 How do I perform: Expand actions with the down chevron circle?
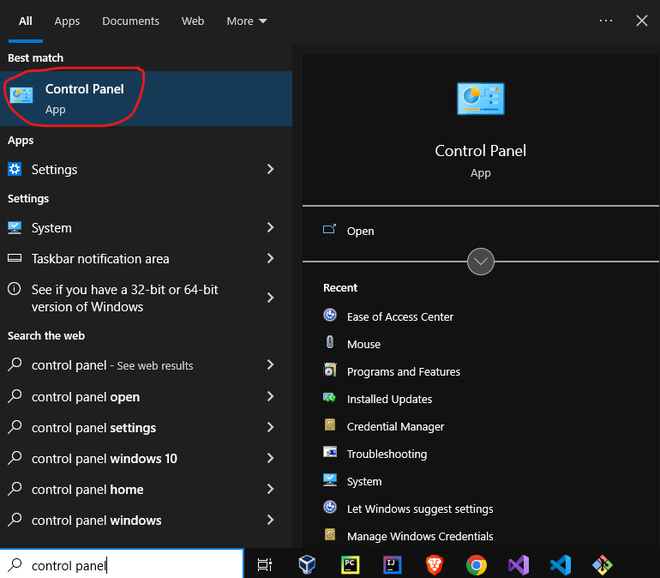[481, 262]
